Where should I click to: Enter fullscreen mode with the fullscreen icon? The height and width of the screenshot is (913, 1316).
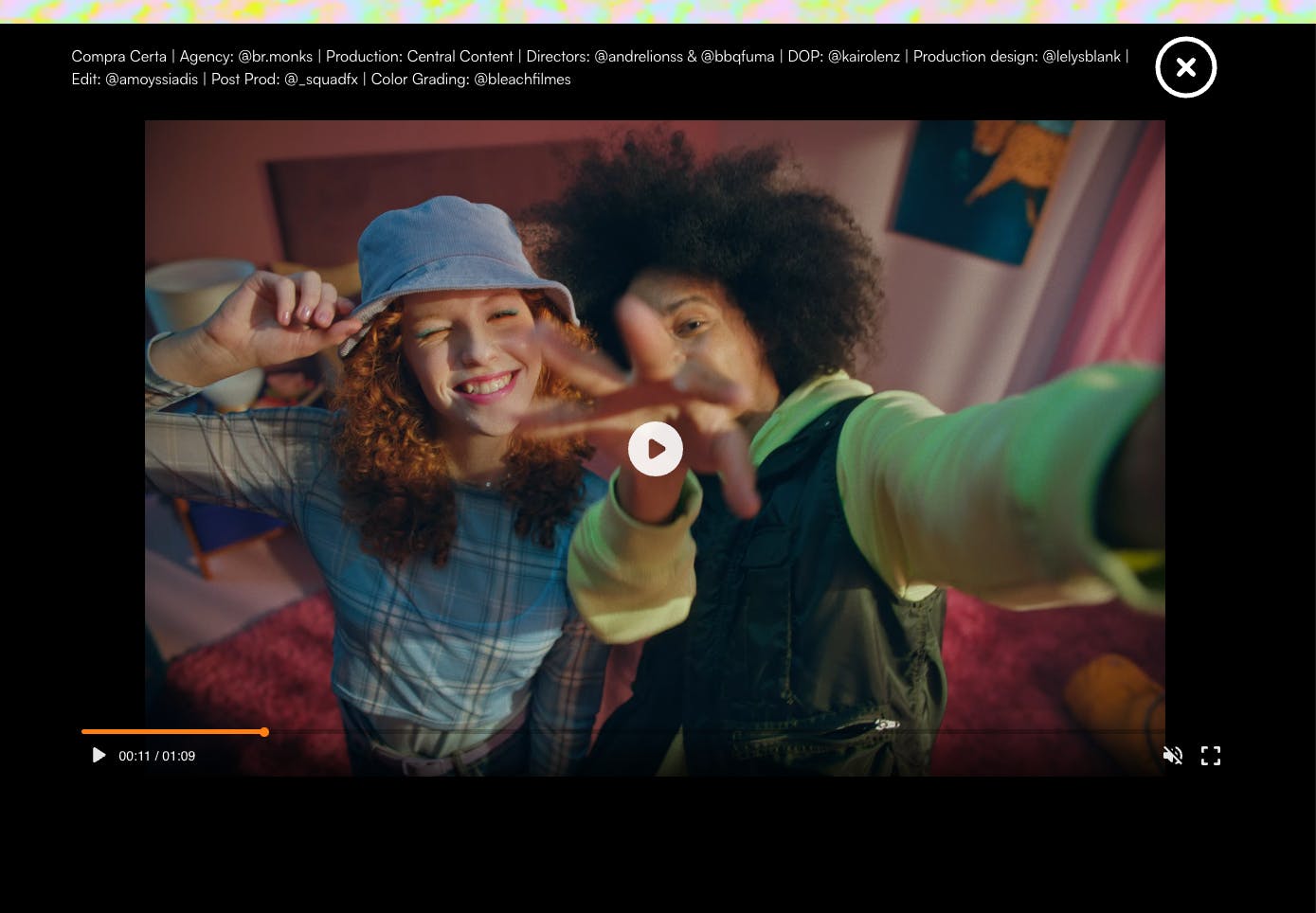click(x=1210, y=755)
